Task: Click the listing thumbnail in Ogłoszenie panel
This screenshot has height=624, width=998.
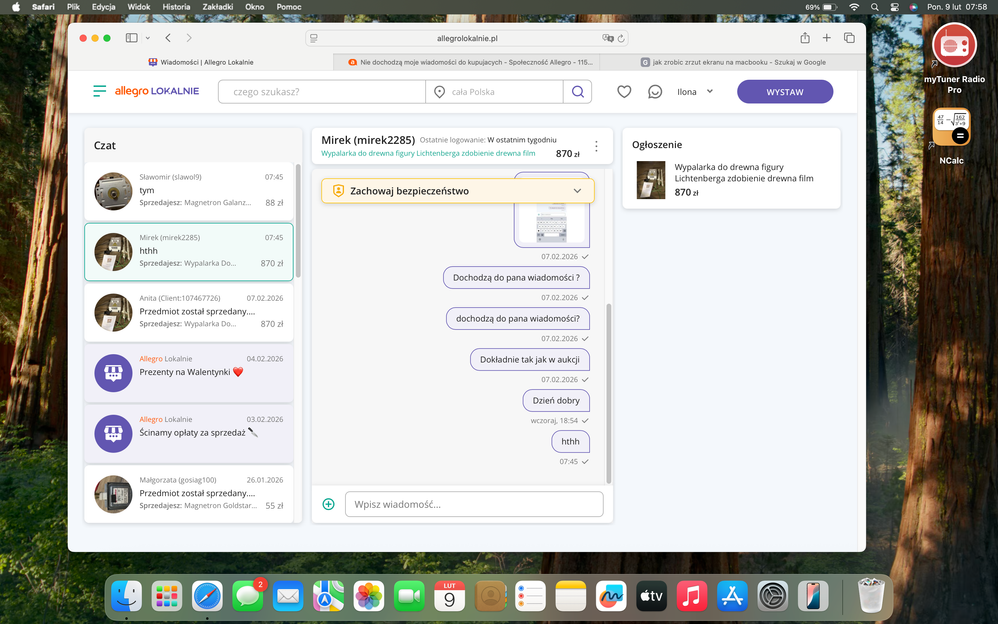Action: [x=651, y=180]
